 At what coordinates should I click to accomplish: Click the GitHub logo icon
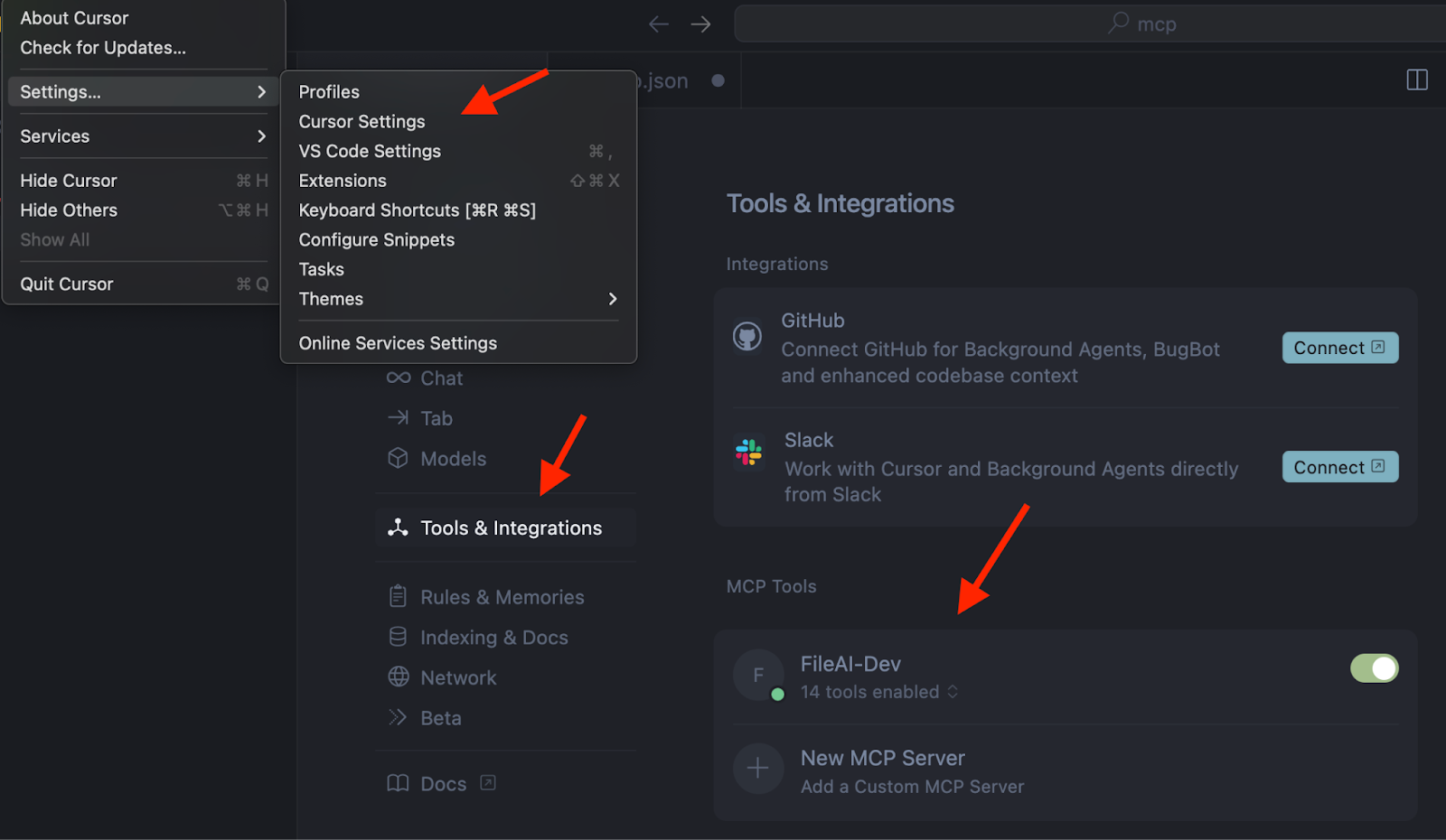747,337
